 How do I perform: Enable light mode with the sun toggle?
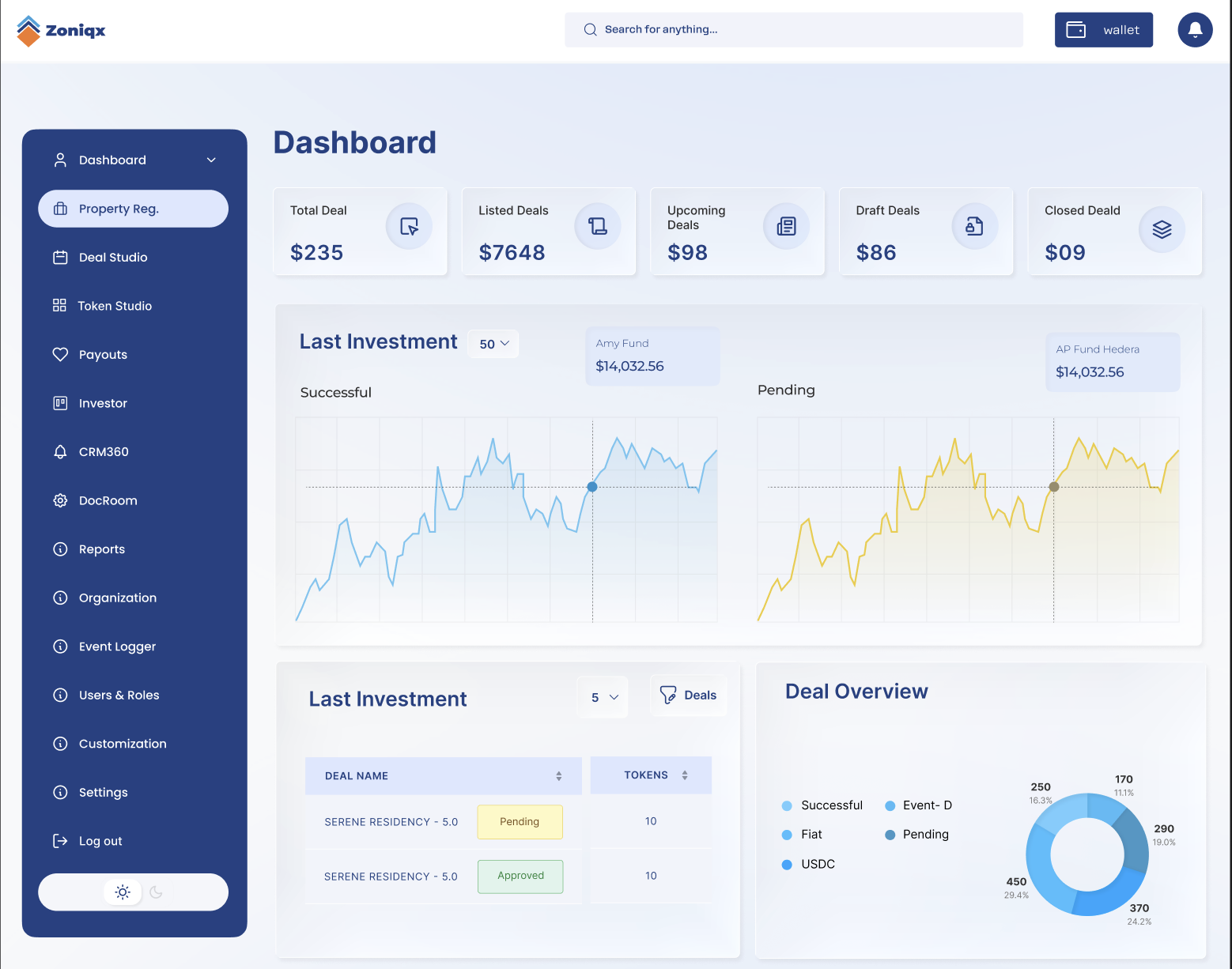pyautogui.click(x=123, y=892)
